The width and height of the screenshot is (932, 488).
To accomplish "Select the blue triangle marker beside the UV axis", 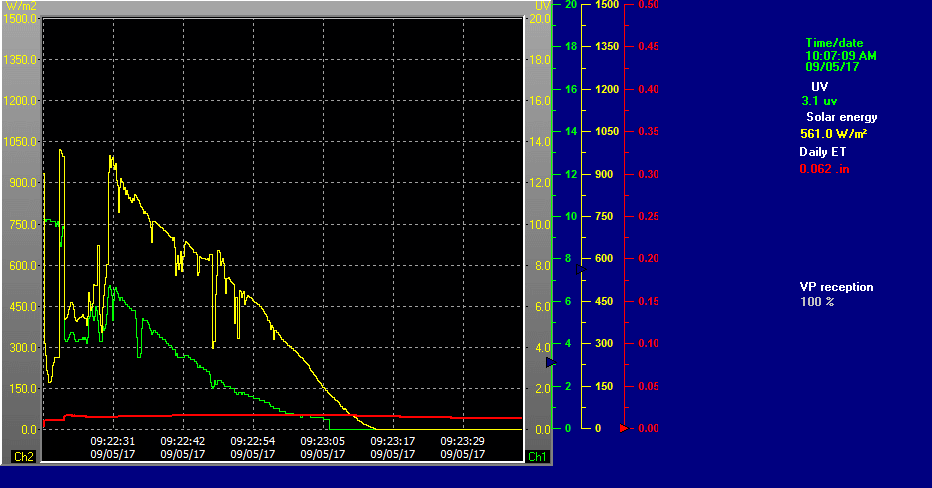I will (x=550, y=362).
